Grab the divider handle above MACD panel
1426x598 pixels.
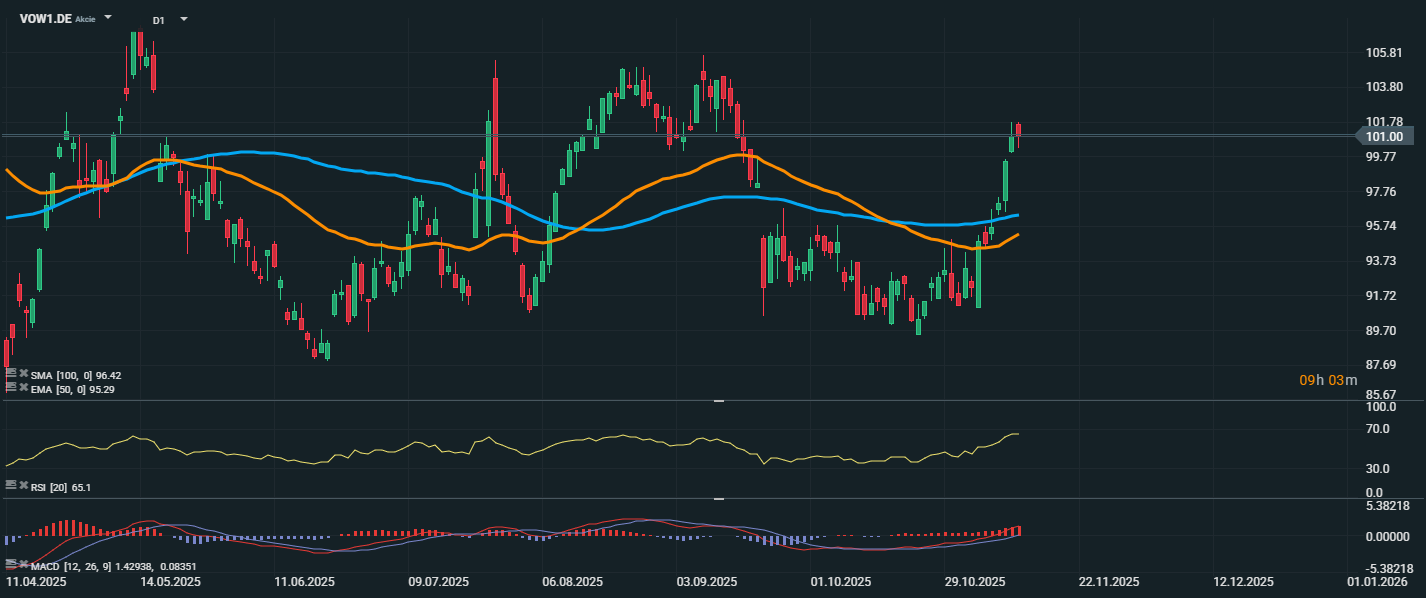click(717, 498)
